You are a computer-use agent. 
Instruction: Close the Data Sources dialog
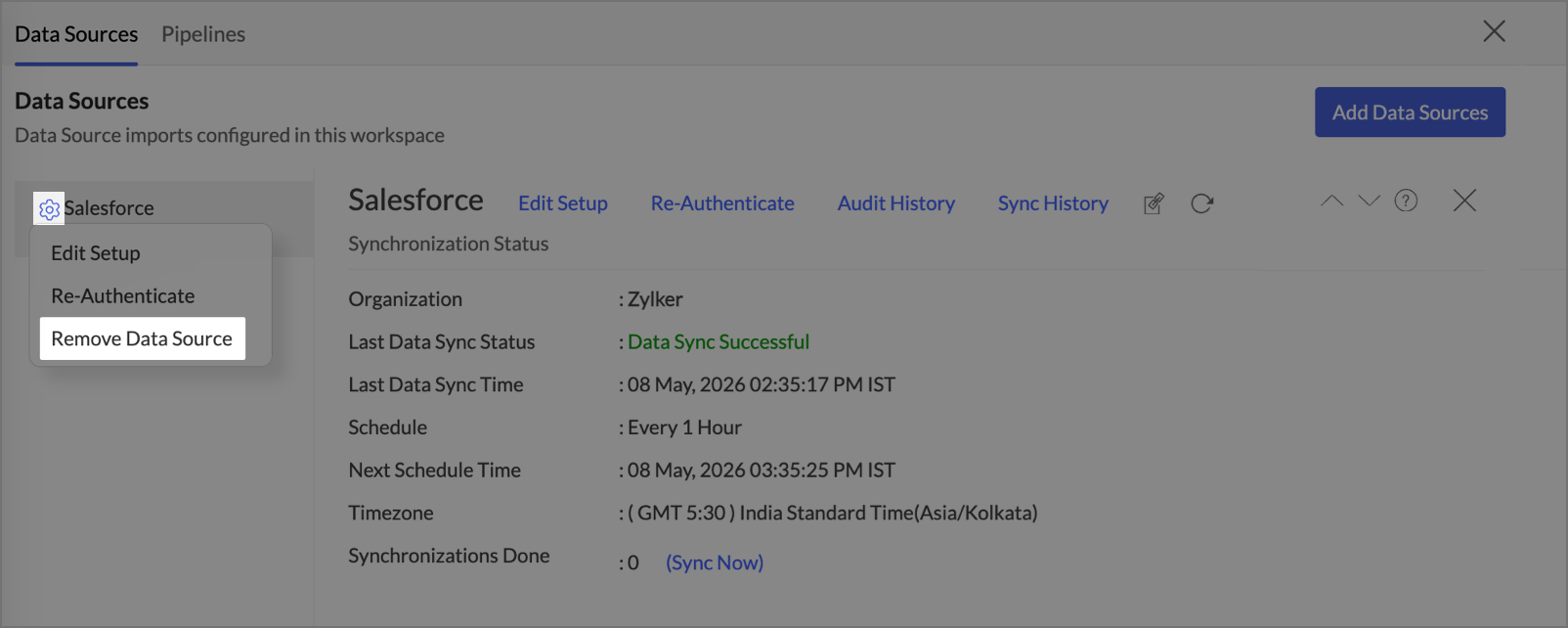pyautogui.click(x=1494, y=31)
